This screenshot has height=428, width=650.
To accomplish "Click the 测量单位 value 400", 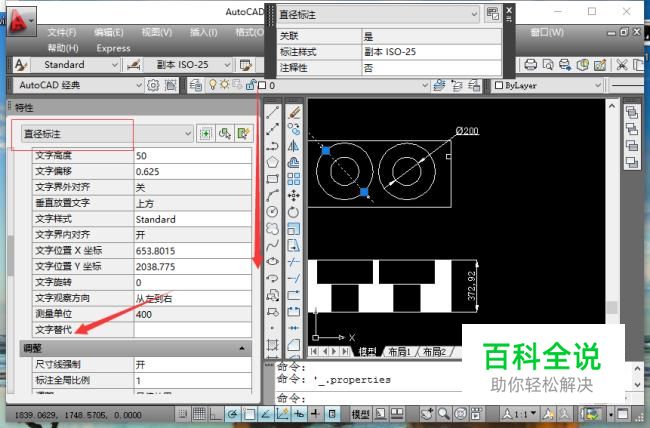I will click(193, 314).
